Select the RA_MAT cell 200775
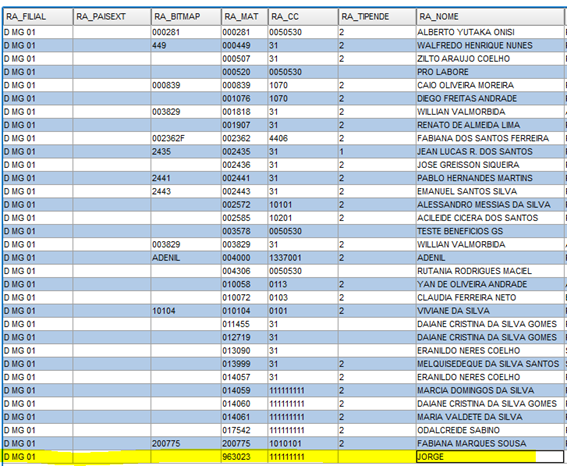Image resolution: width=567 pixels, height=466 pixels. (244, 443)
